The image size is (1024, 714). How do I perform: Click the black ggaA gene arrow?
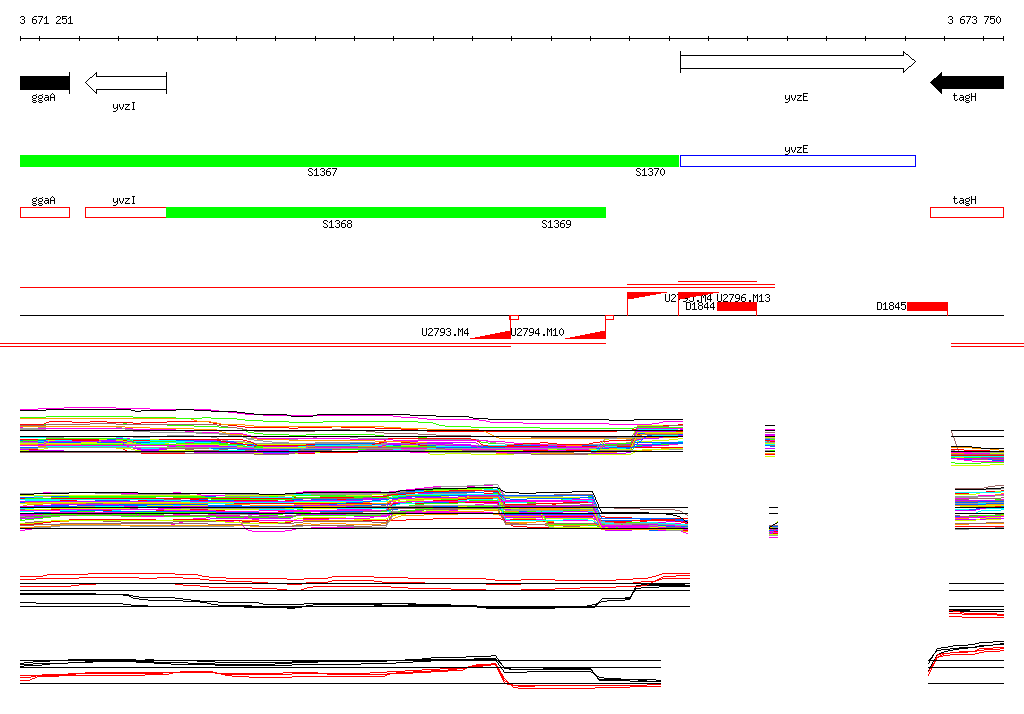[x=44, y=83]
